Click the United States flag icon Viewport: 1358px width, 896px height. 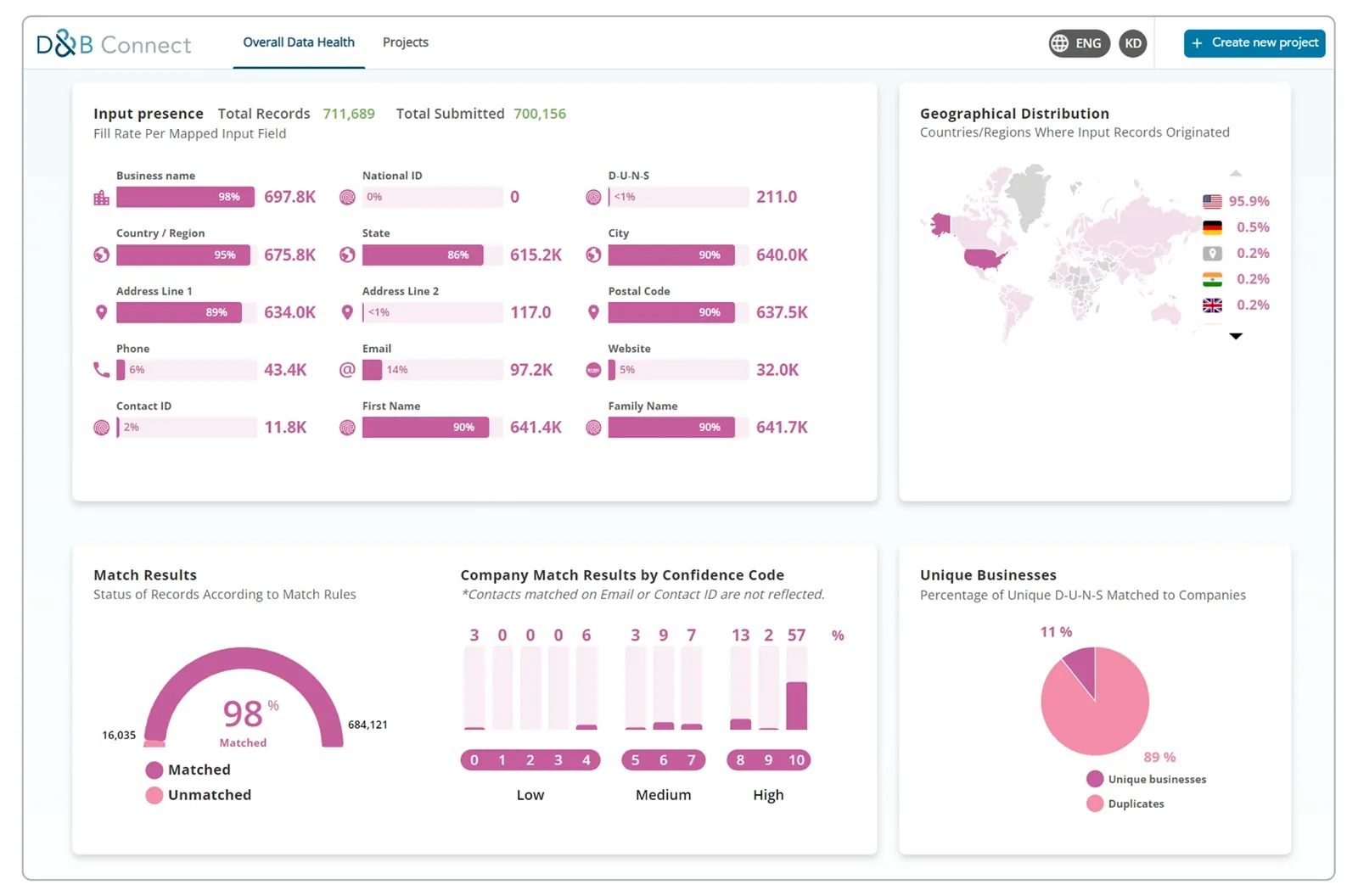(1212, 202)
